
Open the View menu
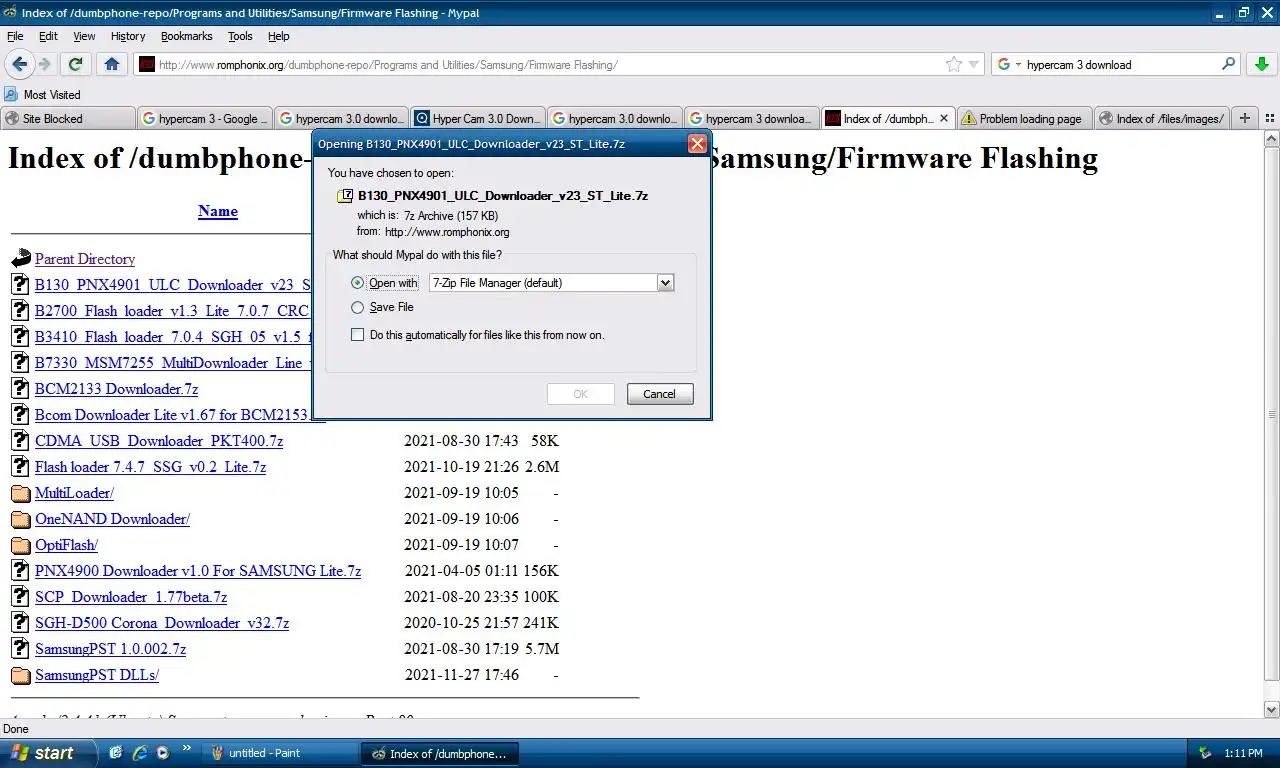[x=84, y=36]
